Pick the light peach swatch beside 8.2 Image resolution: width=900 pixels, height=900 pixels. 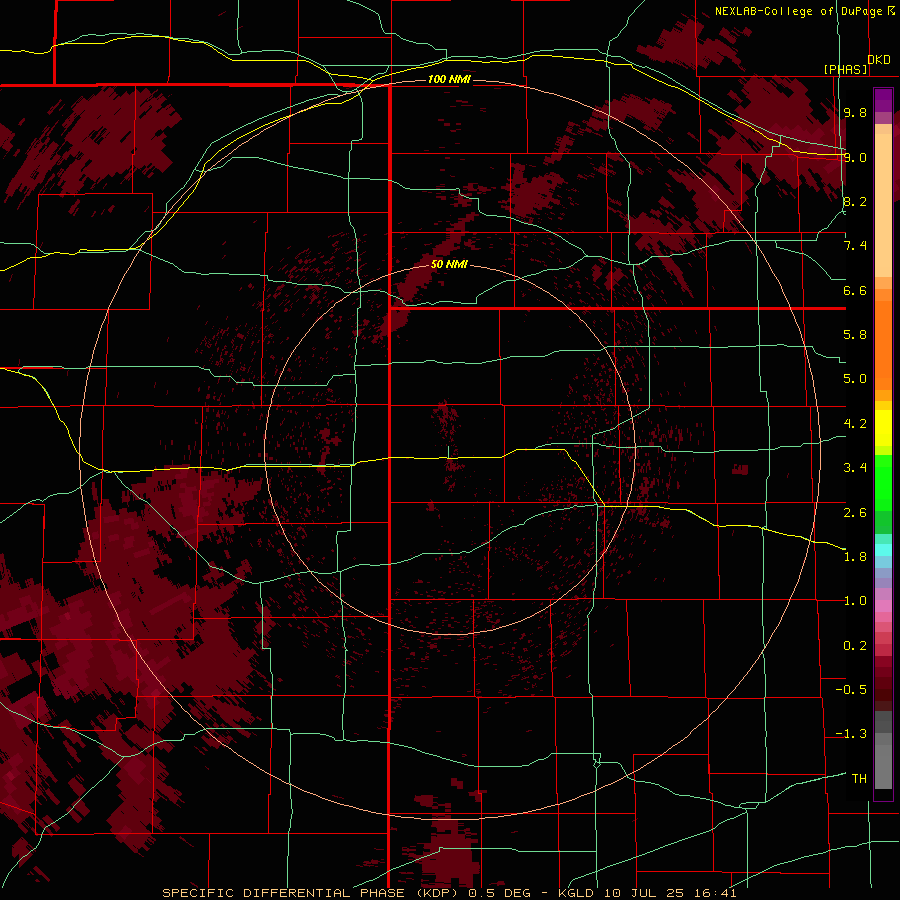(x=883, y=205)
